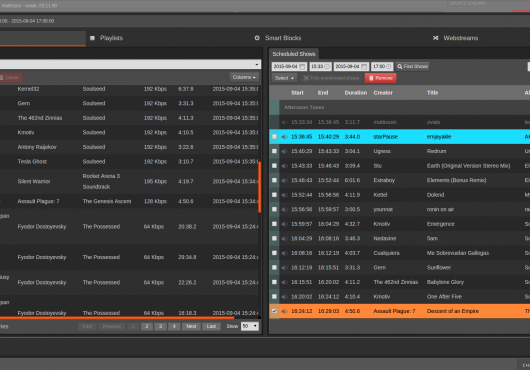The image size is (530, 370).
Task: Go to page 2 of the library
Action: 147,326
